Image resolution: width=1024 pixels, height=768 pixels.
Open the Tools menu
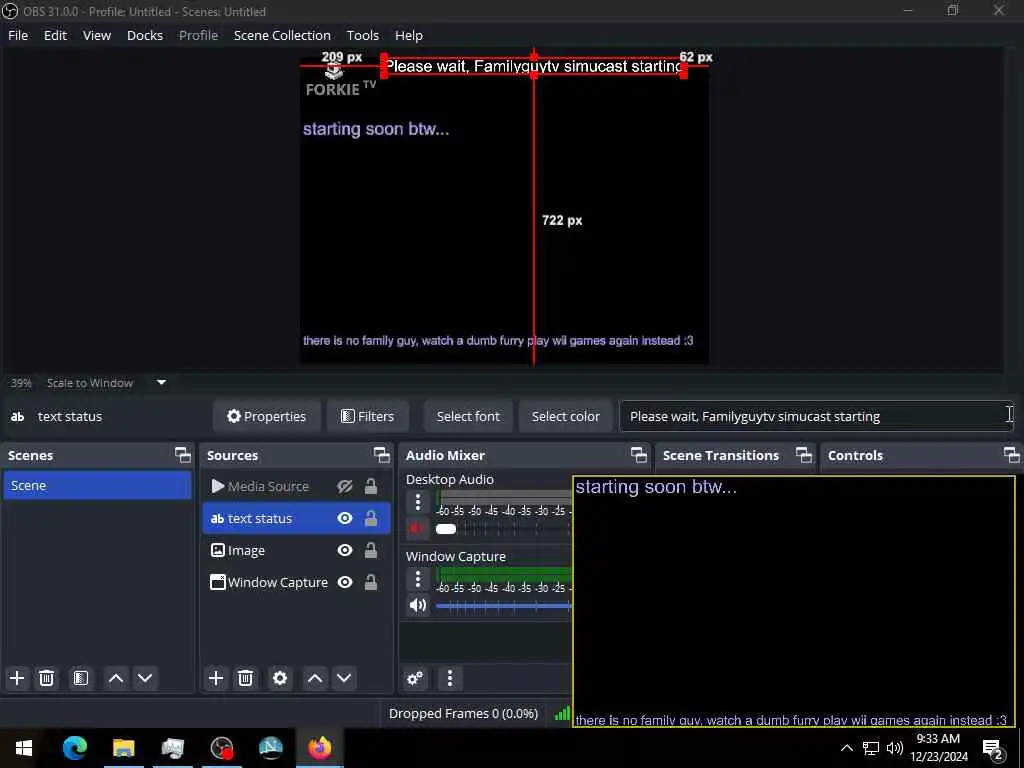[x=362, y=35]
